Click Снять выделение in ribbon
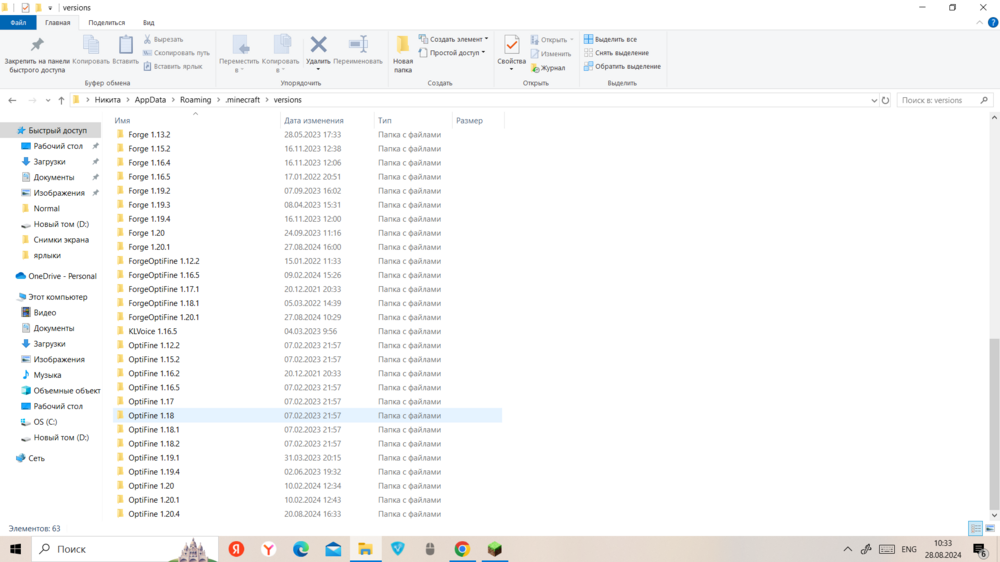 pos(616,53)
